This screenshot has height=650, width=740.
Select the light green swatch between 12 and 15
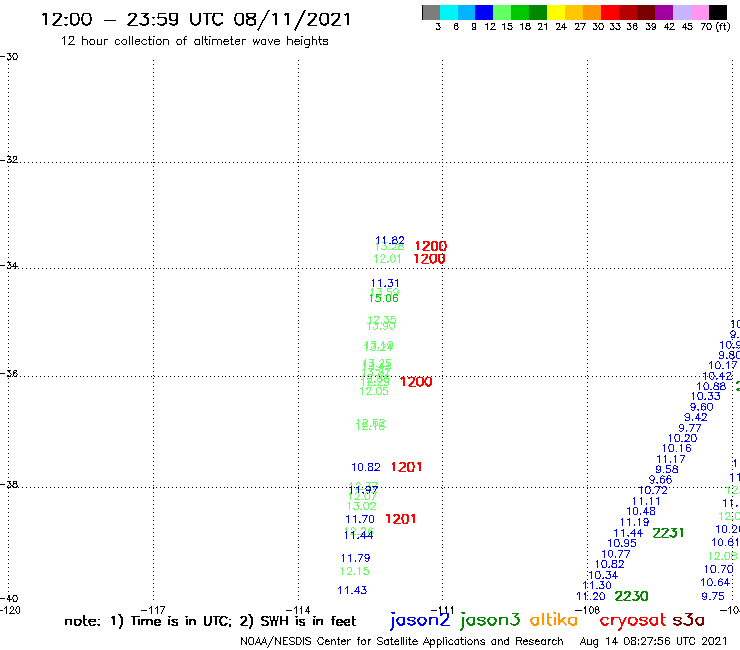502,12
